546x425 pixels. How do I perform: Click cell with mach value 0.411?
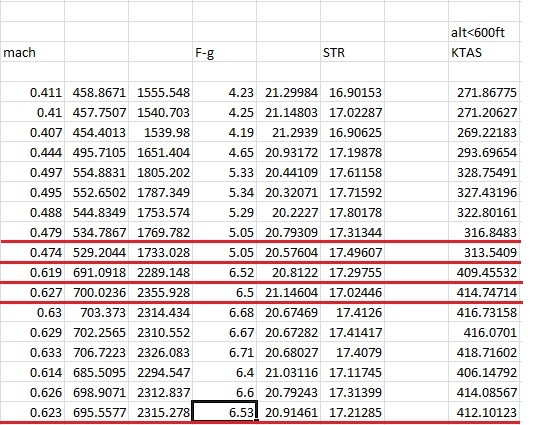pos(32,92)
